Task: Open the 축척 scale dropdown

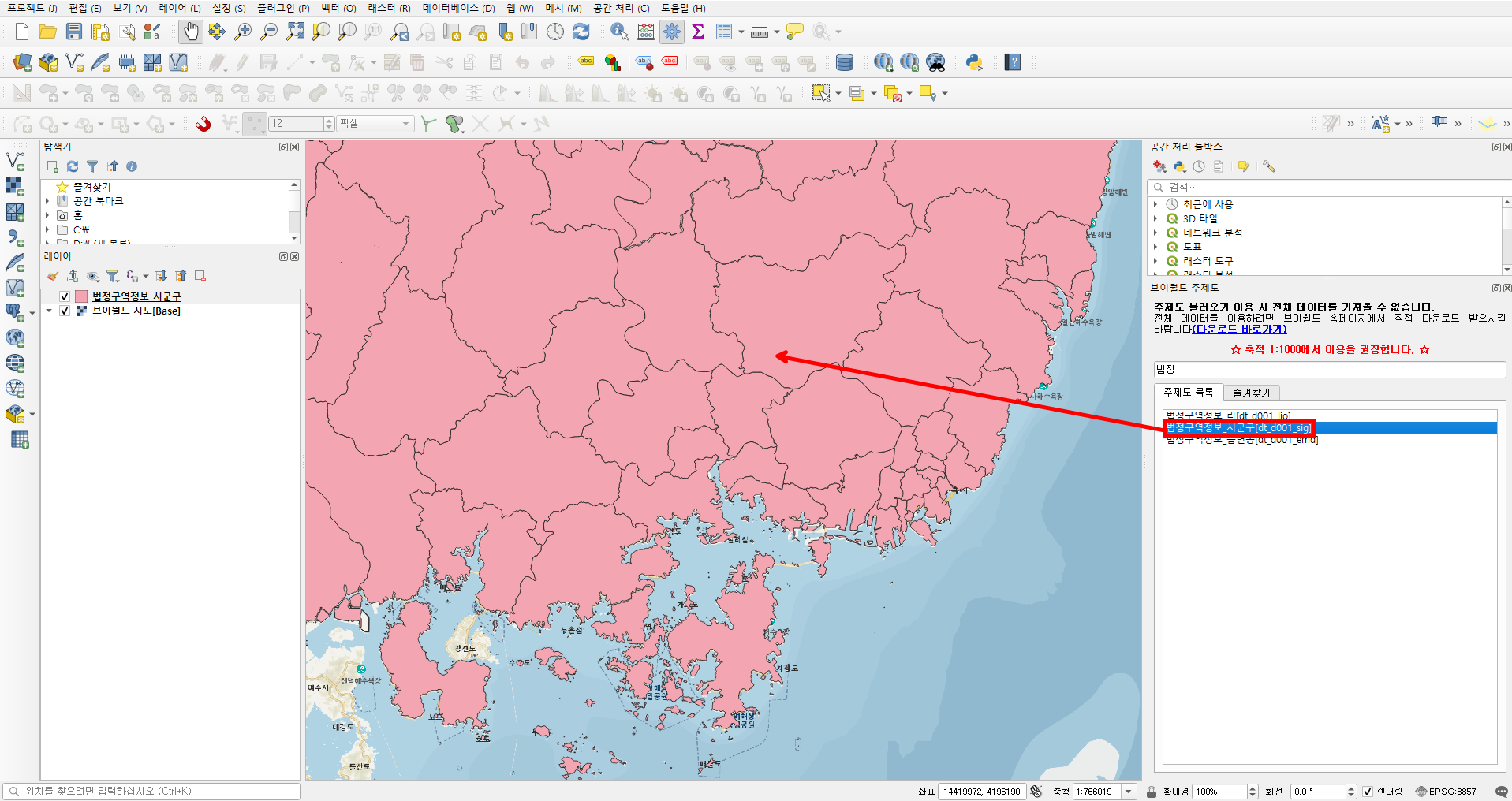Action: [1129, 792]
